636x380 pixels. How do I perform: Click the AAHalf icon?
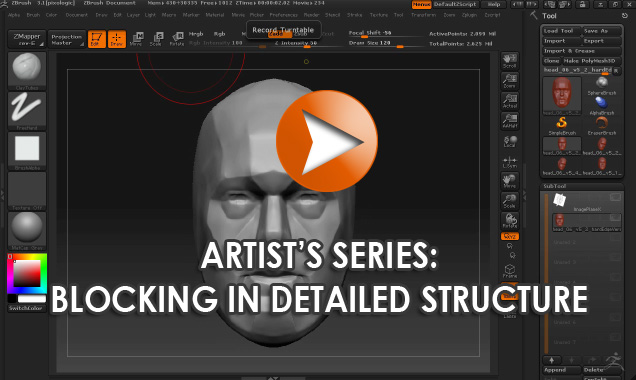pyautogui.click(x=510, y=121)
